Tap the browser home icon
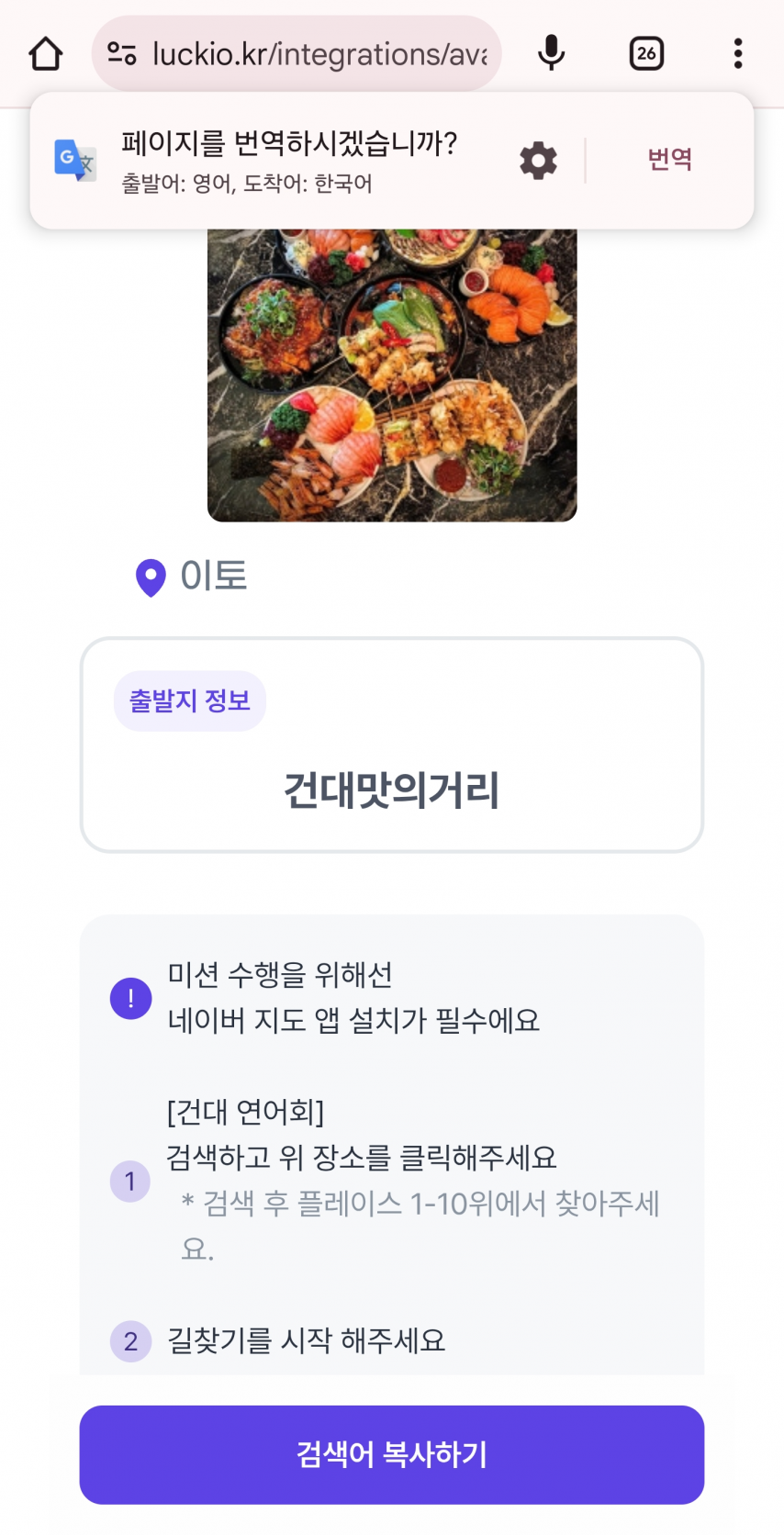Screen dimensions: 784x1535 pos(45,53)
